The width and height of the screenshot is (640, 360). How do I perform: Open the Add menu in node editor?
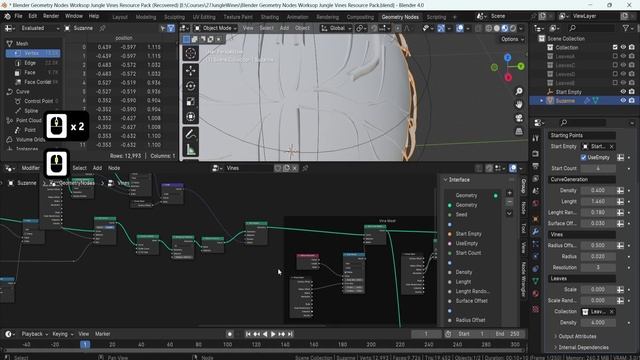click(x=97, y=168)
